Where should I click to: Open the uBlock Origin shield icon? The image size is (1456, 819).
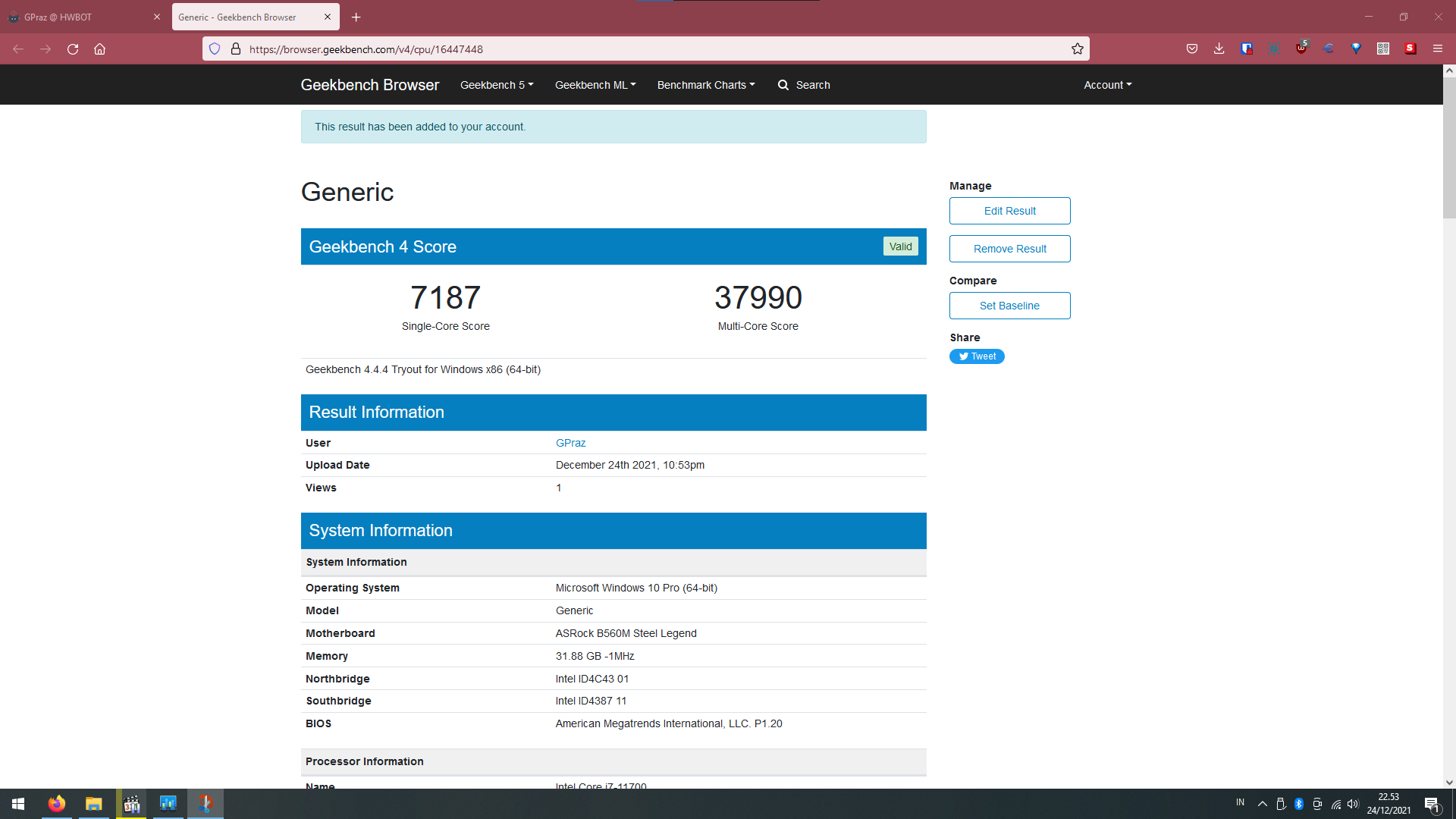(x=1301, y=48)
